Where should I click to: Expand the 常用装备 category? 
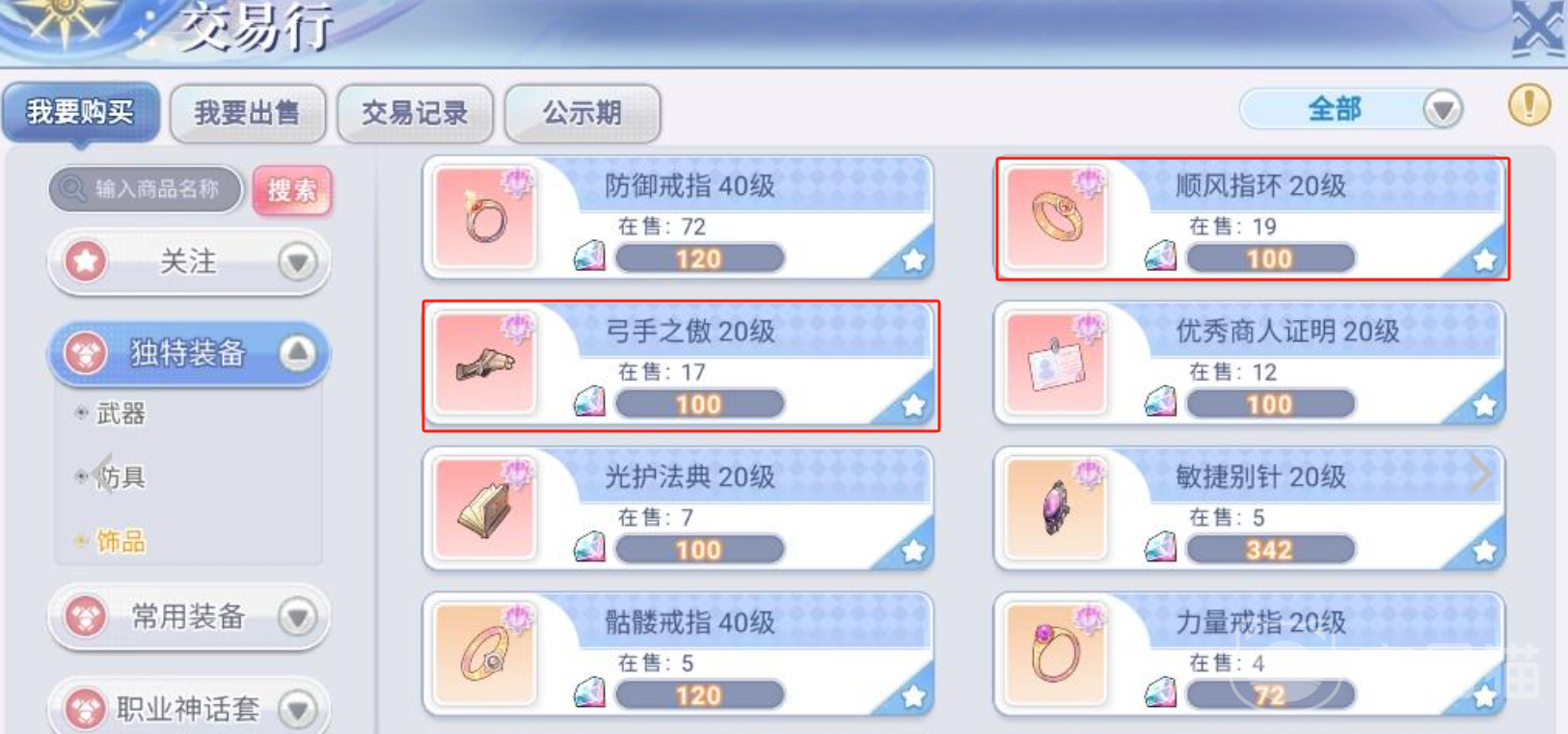click(x=189, y=616)
